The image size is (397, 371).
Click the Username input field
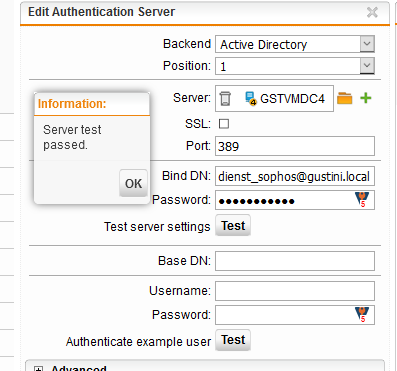295,291
